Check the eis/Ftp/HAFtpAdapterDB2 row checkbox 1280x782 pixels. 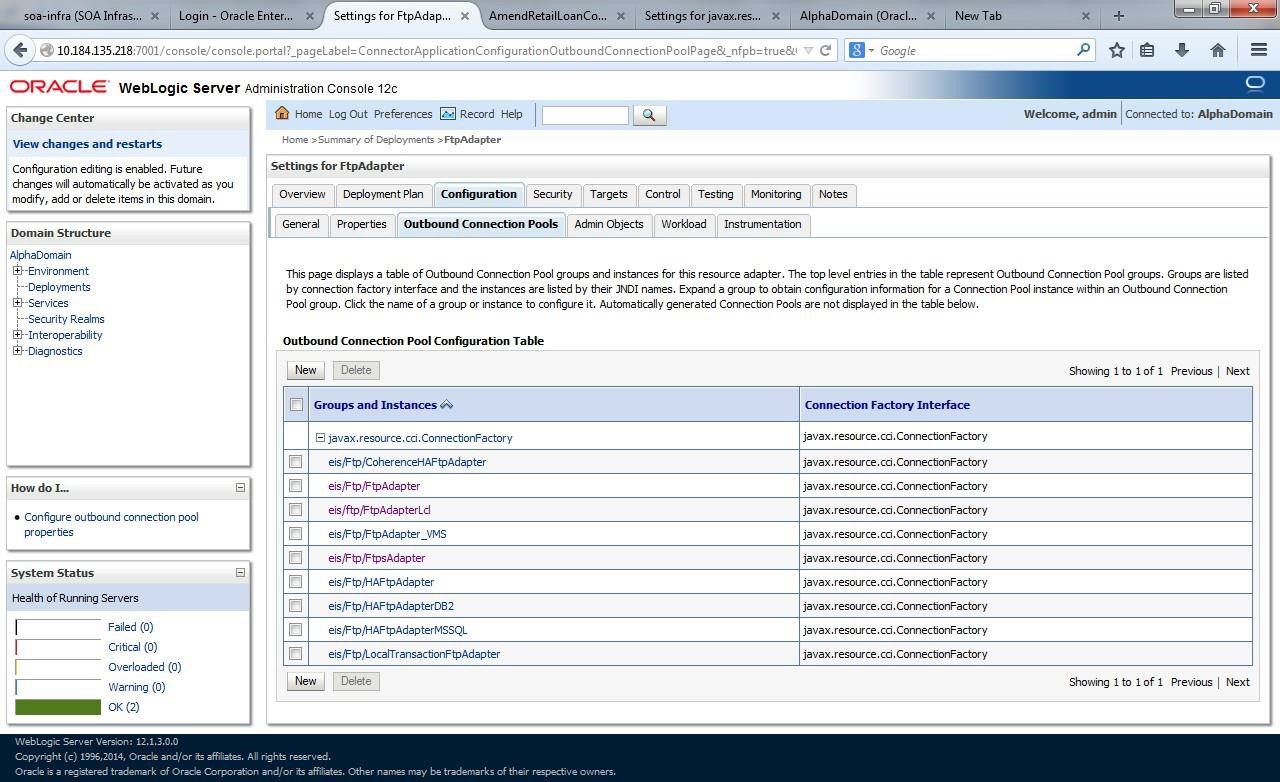[x=296, y=606]
